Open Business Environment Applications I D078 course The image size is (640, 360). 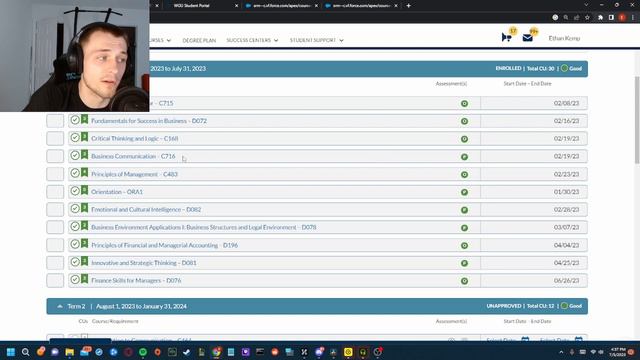point(204,227)
